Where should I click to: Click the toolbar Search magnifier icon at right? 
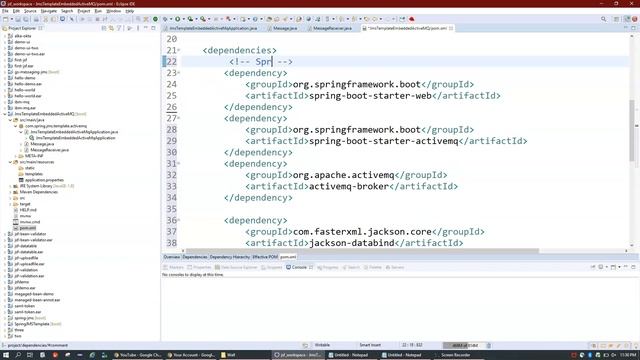click(603, 19)
